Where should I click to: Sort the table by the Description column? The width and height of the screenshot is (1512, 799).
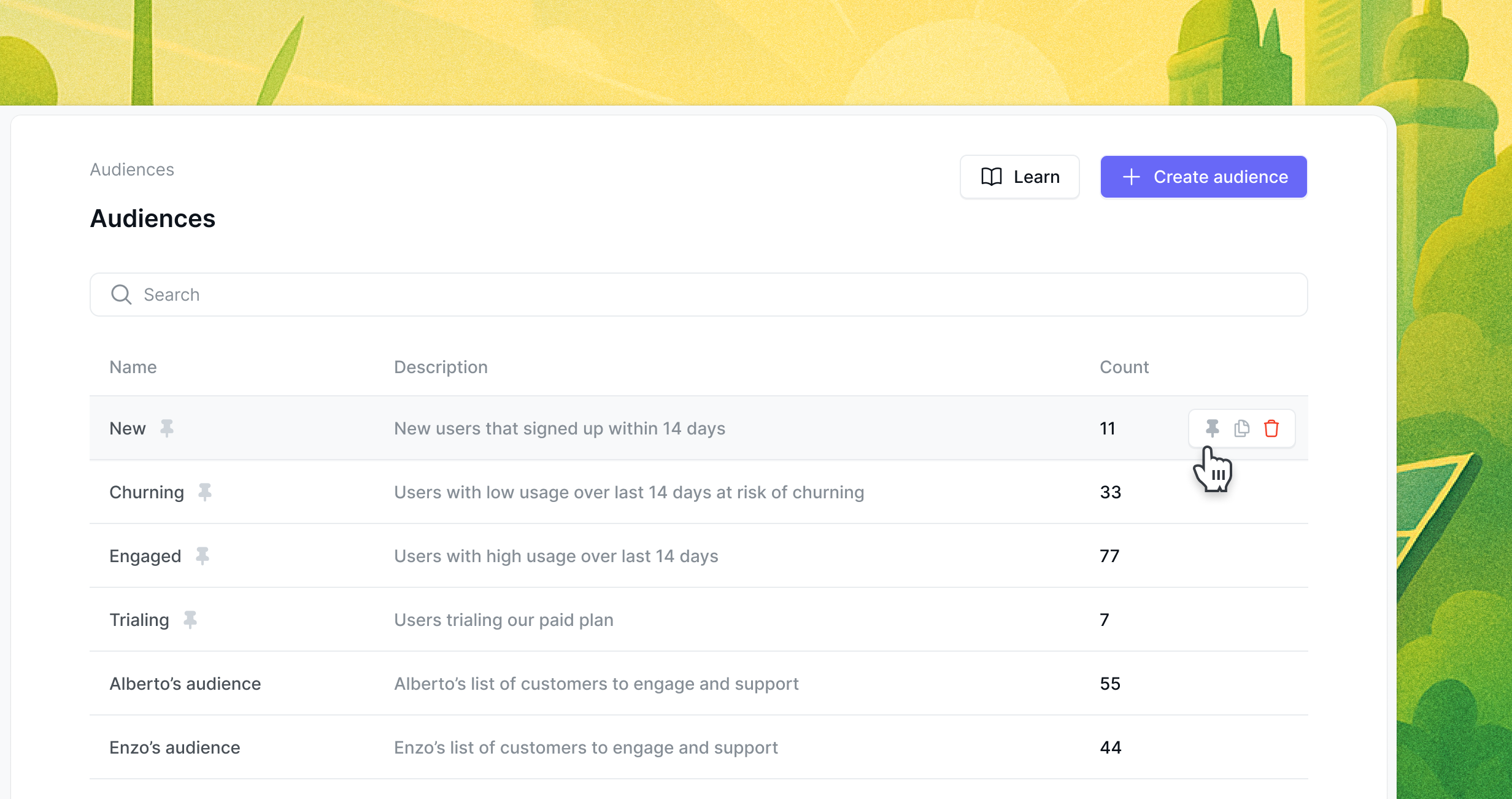pyautogui.click(x=441, y=367)
